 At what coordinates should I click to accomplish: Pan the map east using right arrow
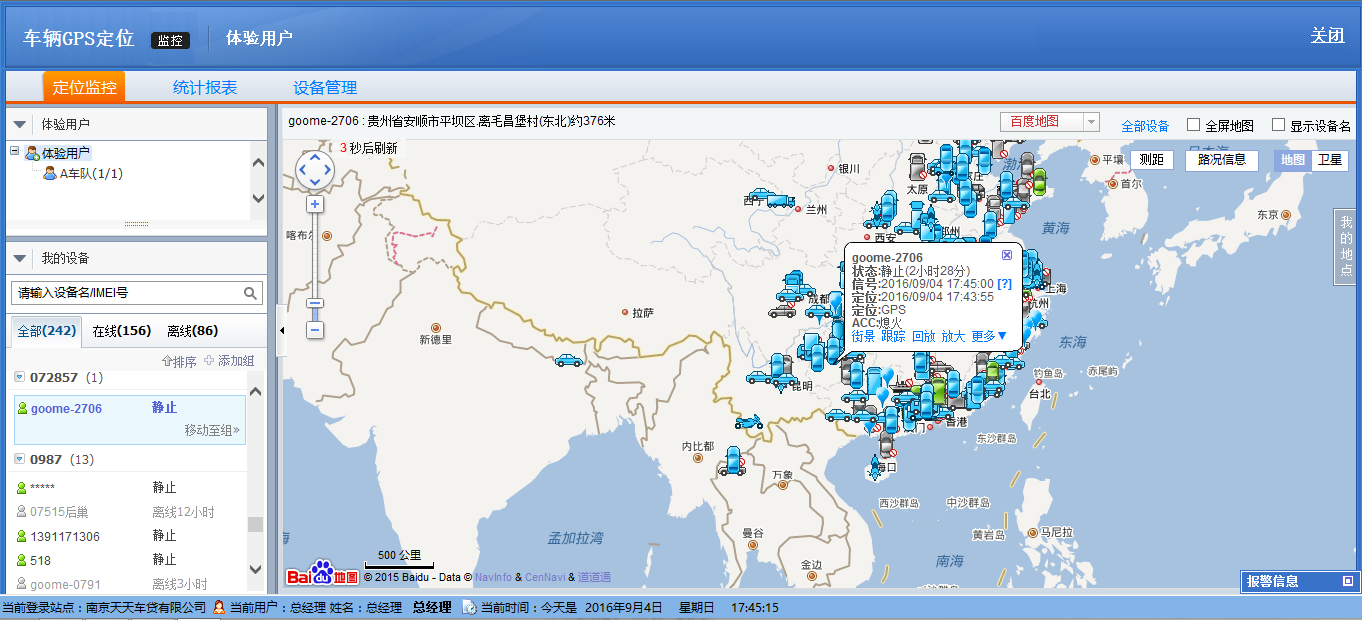pyautogui.click(x=328, y=170)
